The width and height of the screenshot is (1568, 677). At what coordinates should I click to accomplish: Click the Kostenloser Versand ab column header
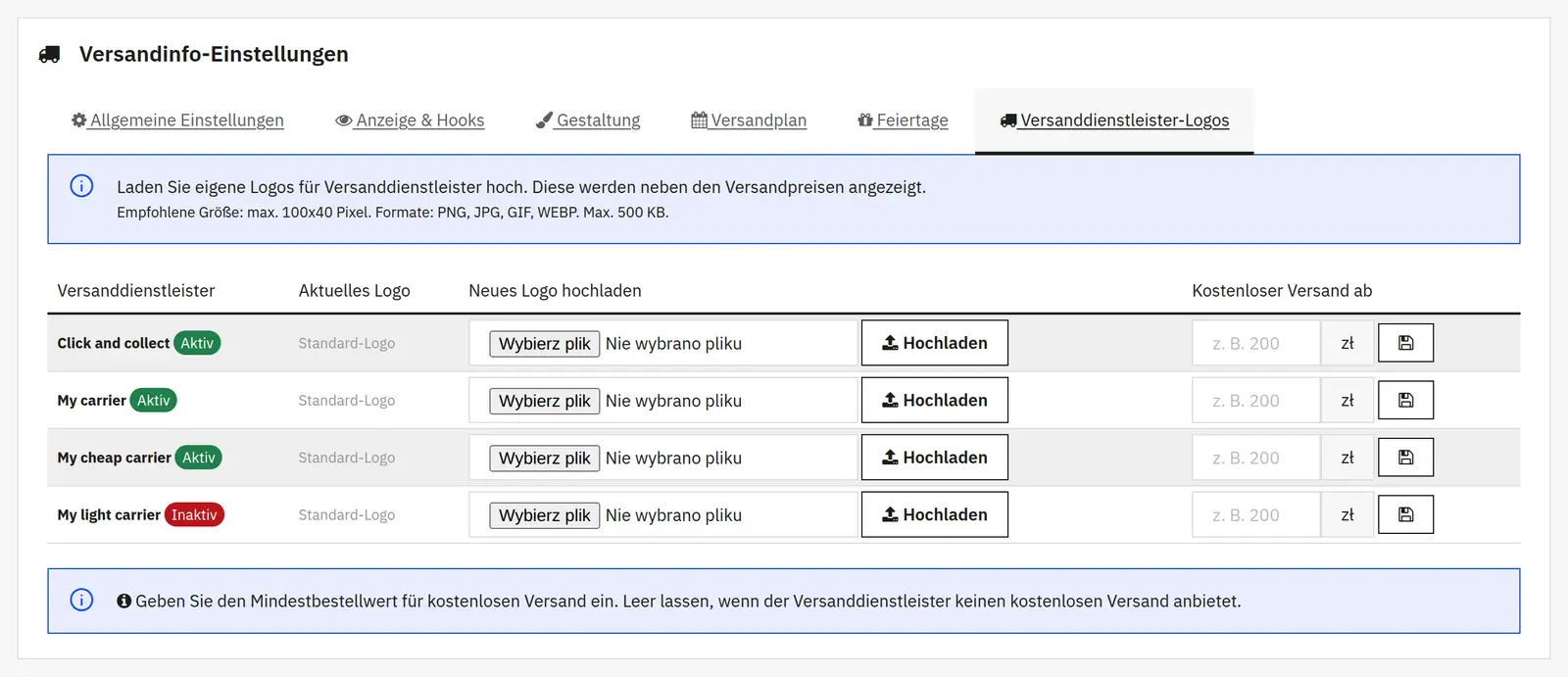[x=1282, y=291]
